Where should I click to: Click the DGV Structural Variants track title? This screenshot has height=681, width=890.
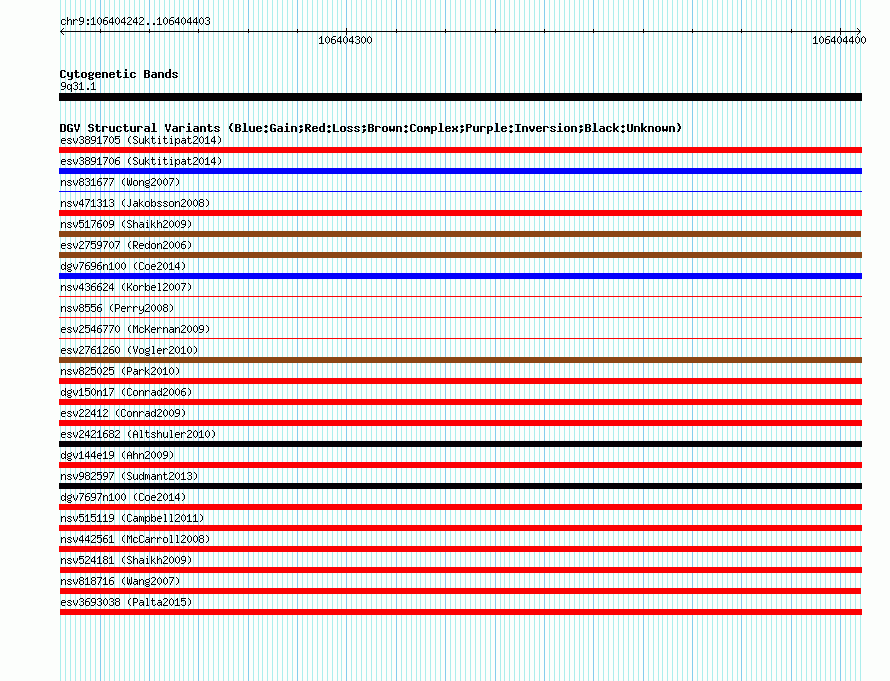(x=370, y=128)
